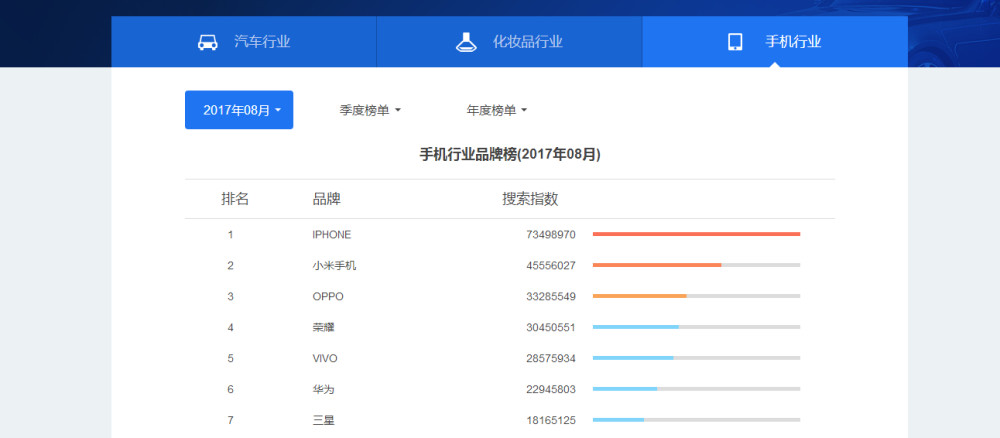Click search index 45556027
This screenshot has height=438, width=1000.
point(551,265)
